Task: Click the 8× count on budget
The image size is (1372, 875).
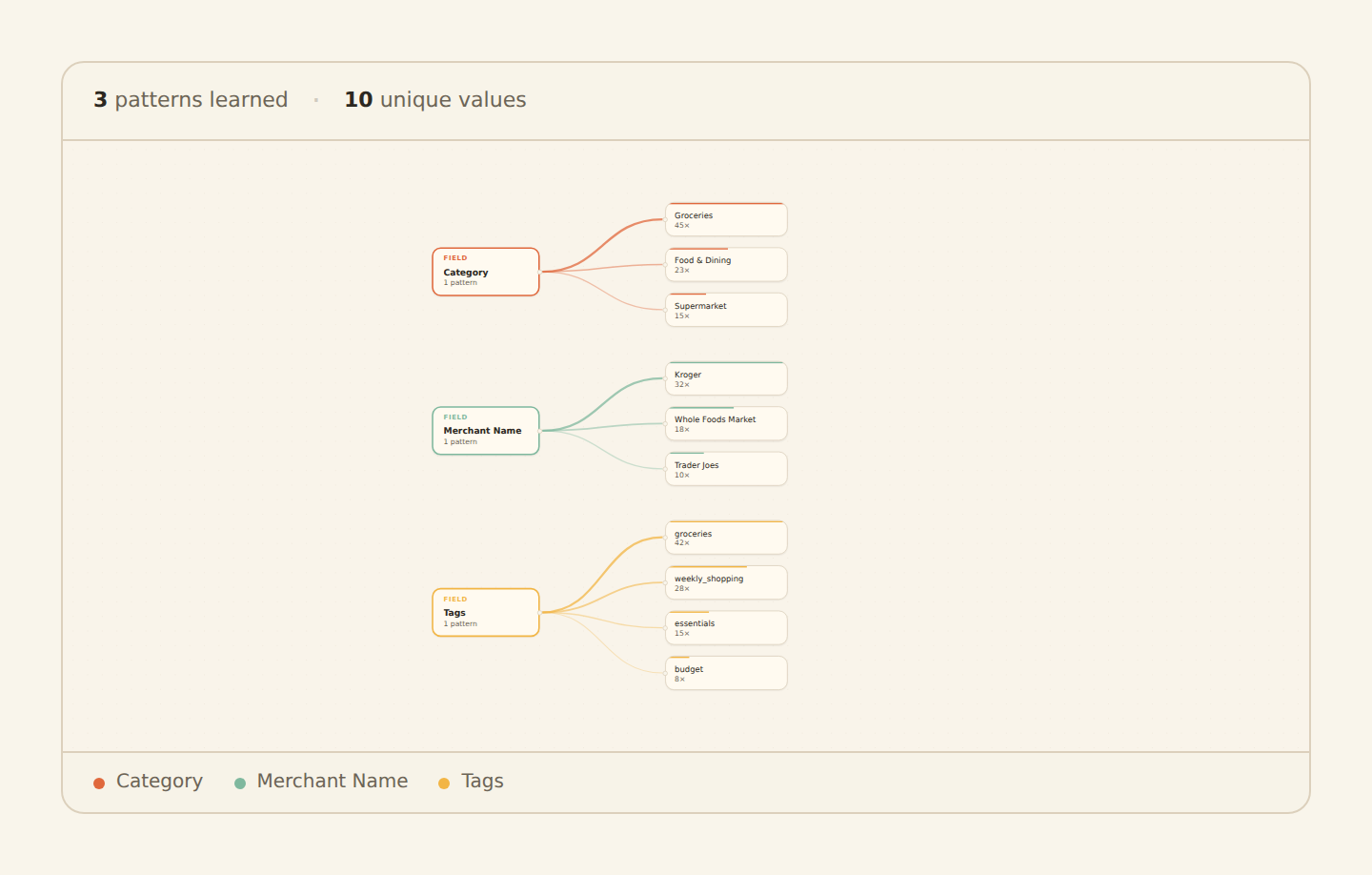Action: [x=680, y=680]
